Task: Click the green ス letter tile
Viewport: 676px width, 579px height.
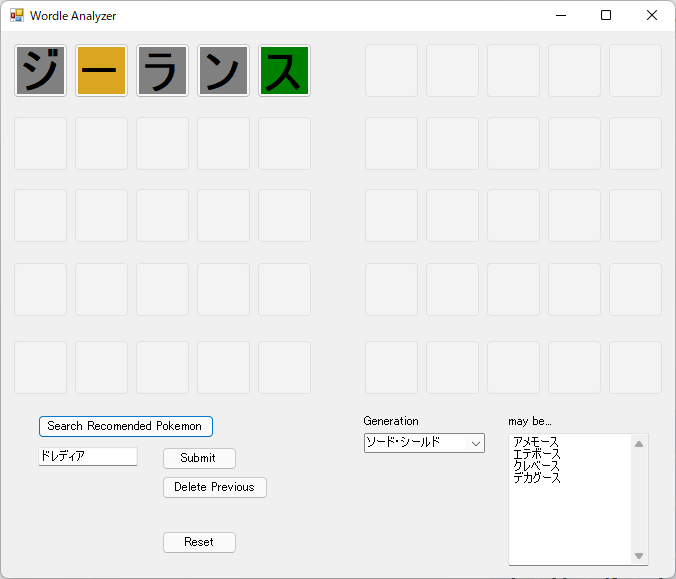Action: tap(285, 71)
